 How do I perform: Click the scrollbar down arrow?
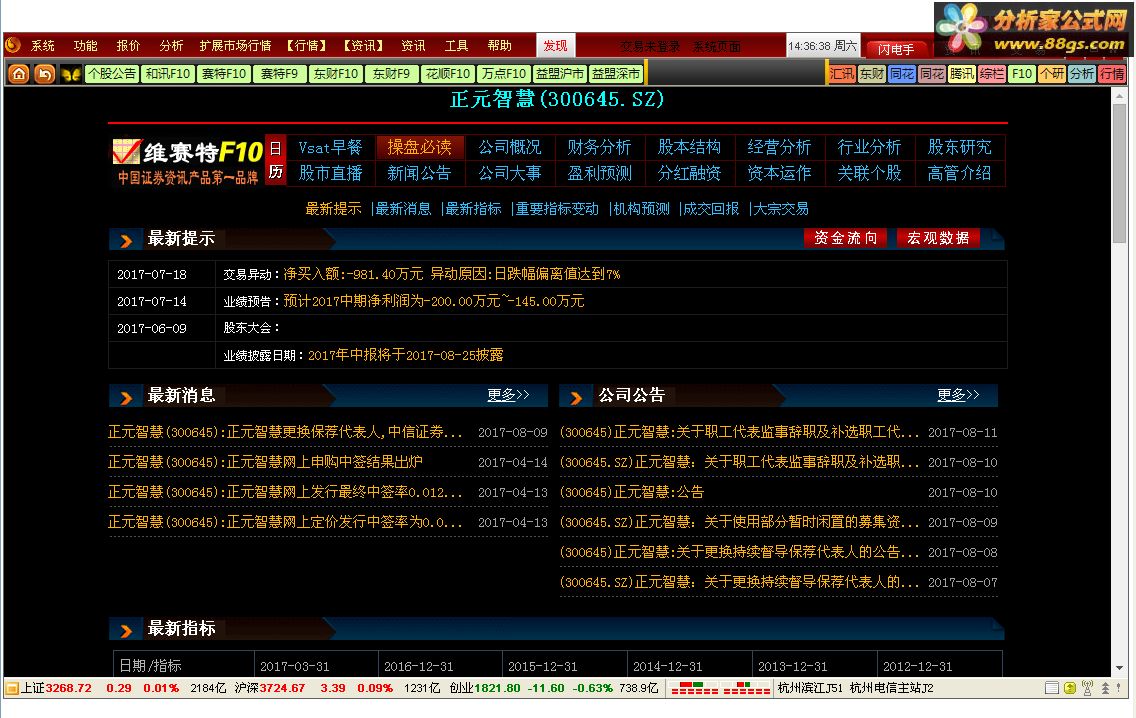coord(1119,668)
